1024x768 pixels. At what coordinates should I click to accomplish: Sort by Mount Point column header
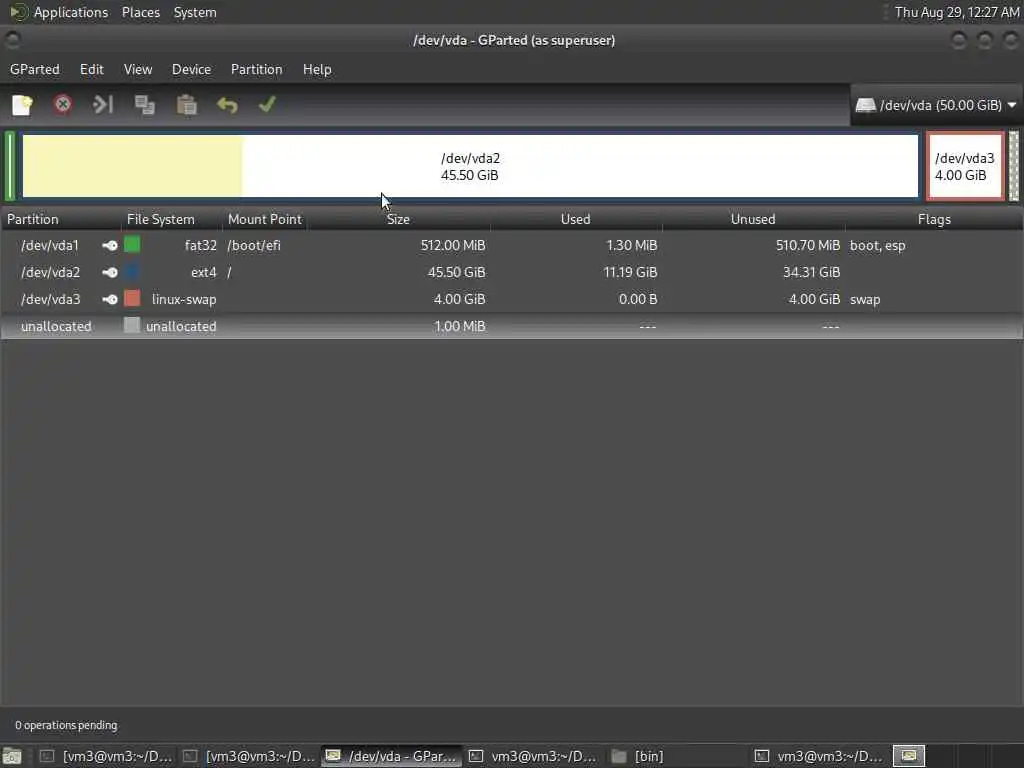pos(264,219)
